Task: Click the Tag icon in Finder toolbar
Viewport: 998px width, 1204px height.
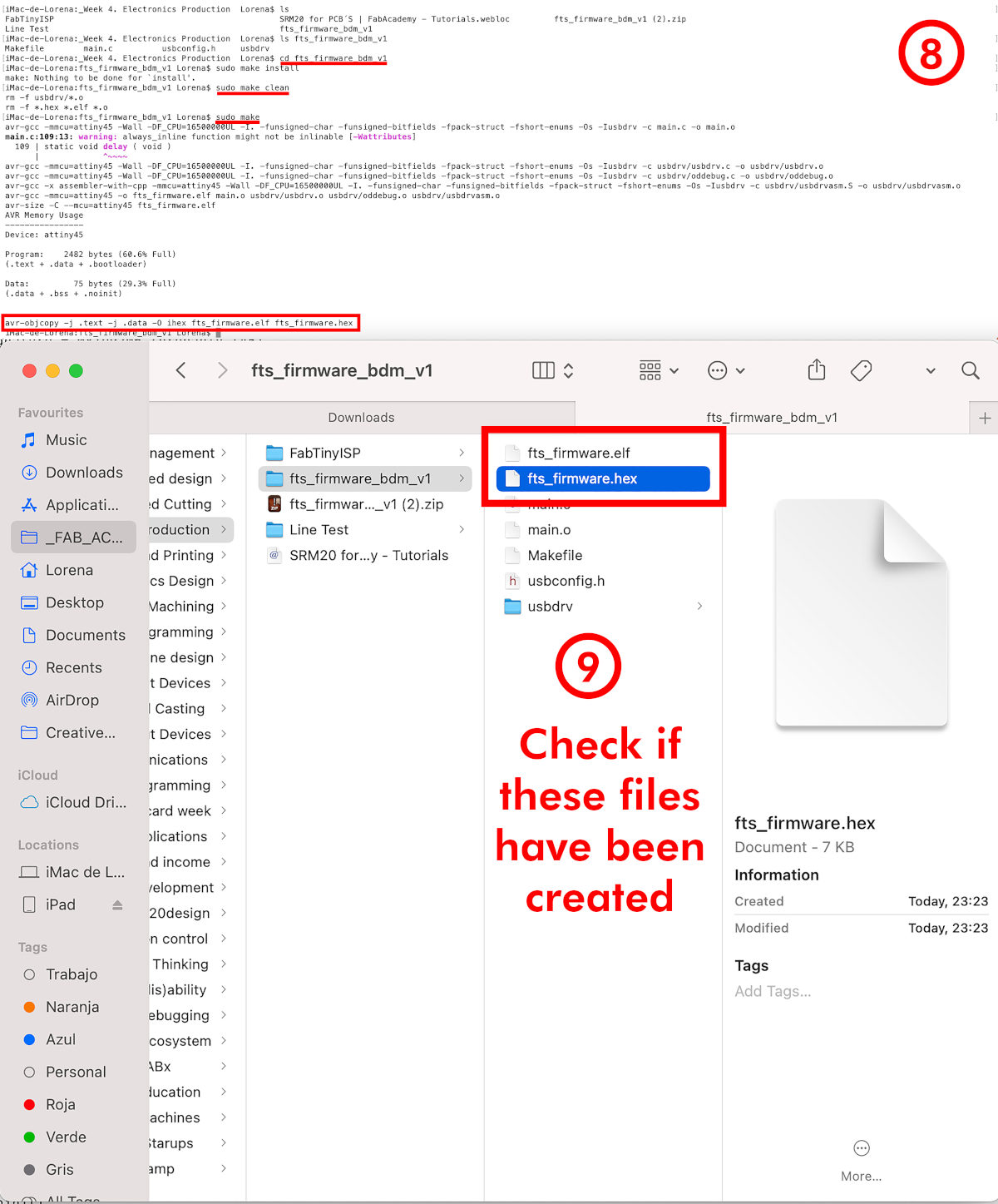Action: 862,370
